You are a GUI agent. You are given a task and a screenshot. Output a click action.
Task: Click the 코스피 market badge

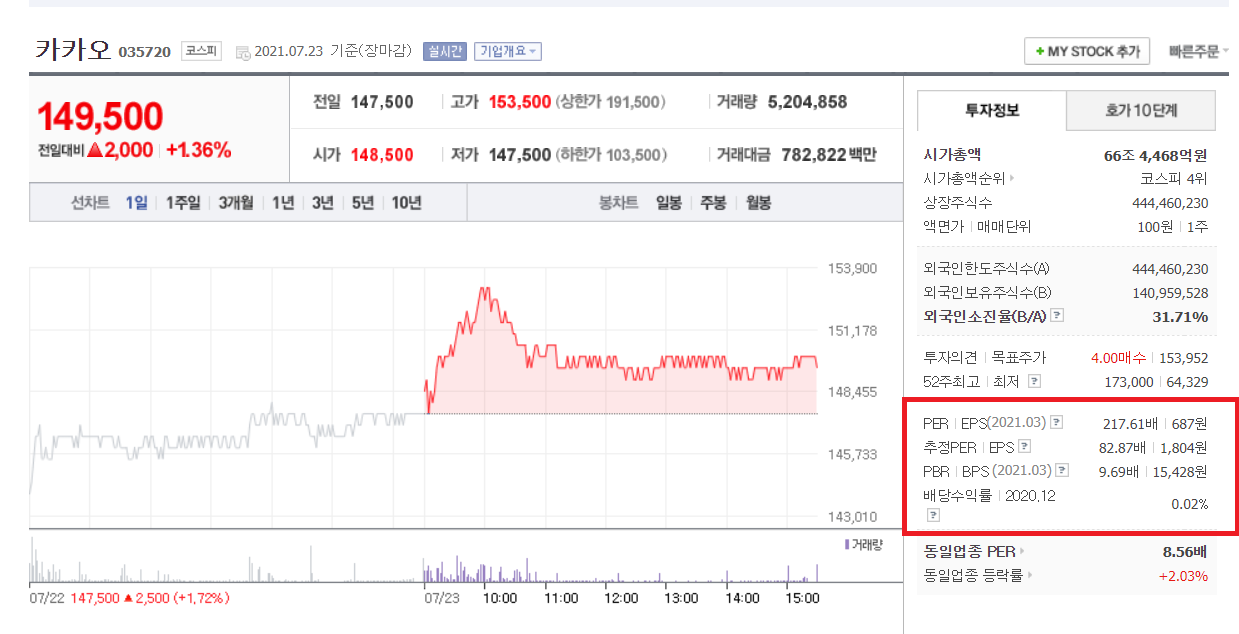click(201, 50)
